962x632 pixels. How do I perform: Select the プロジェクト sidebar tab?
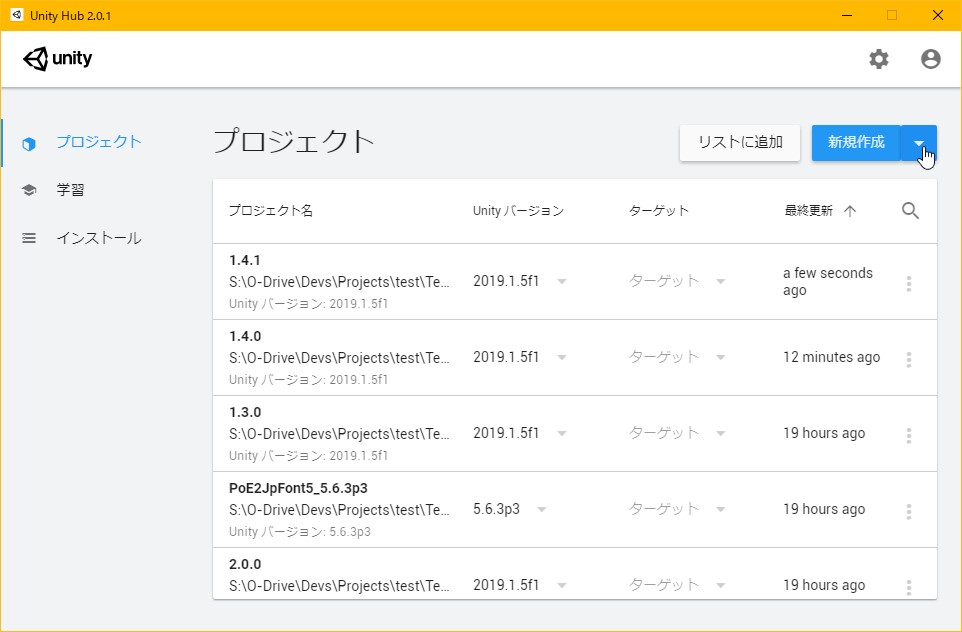click(99, 142)
